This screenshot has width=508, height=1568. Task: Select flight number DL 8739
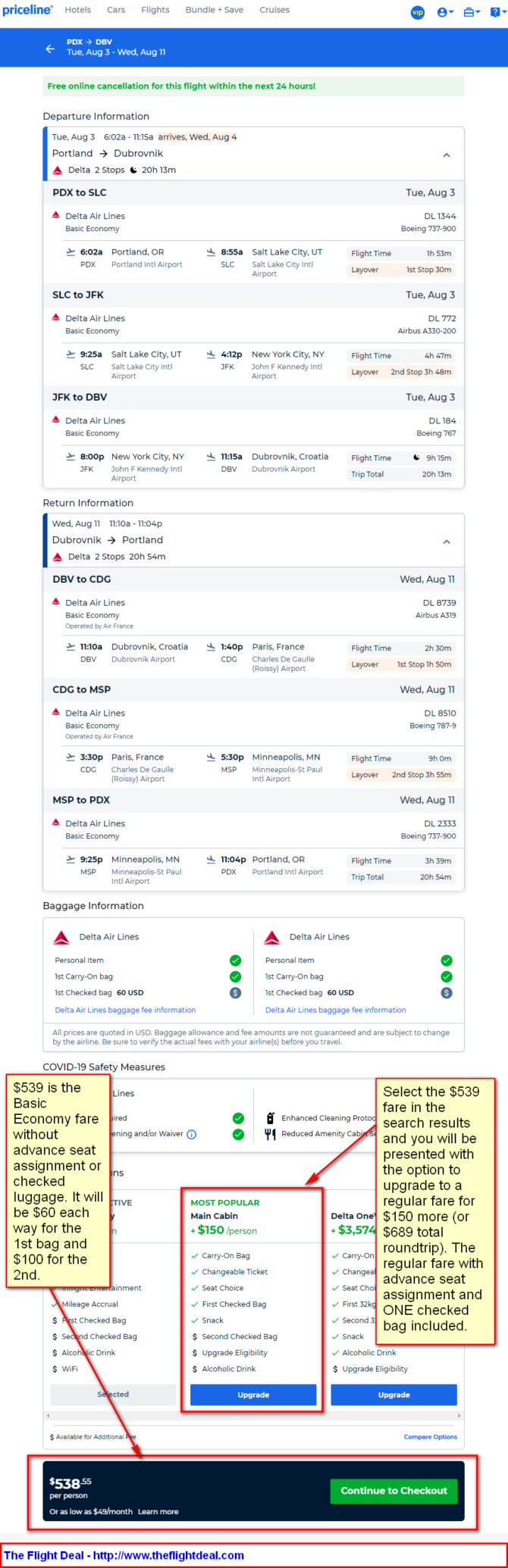pos(440,603)
